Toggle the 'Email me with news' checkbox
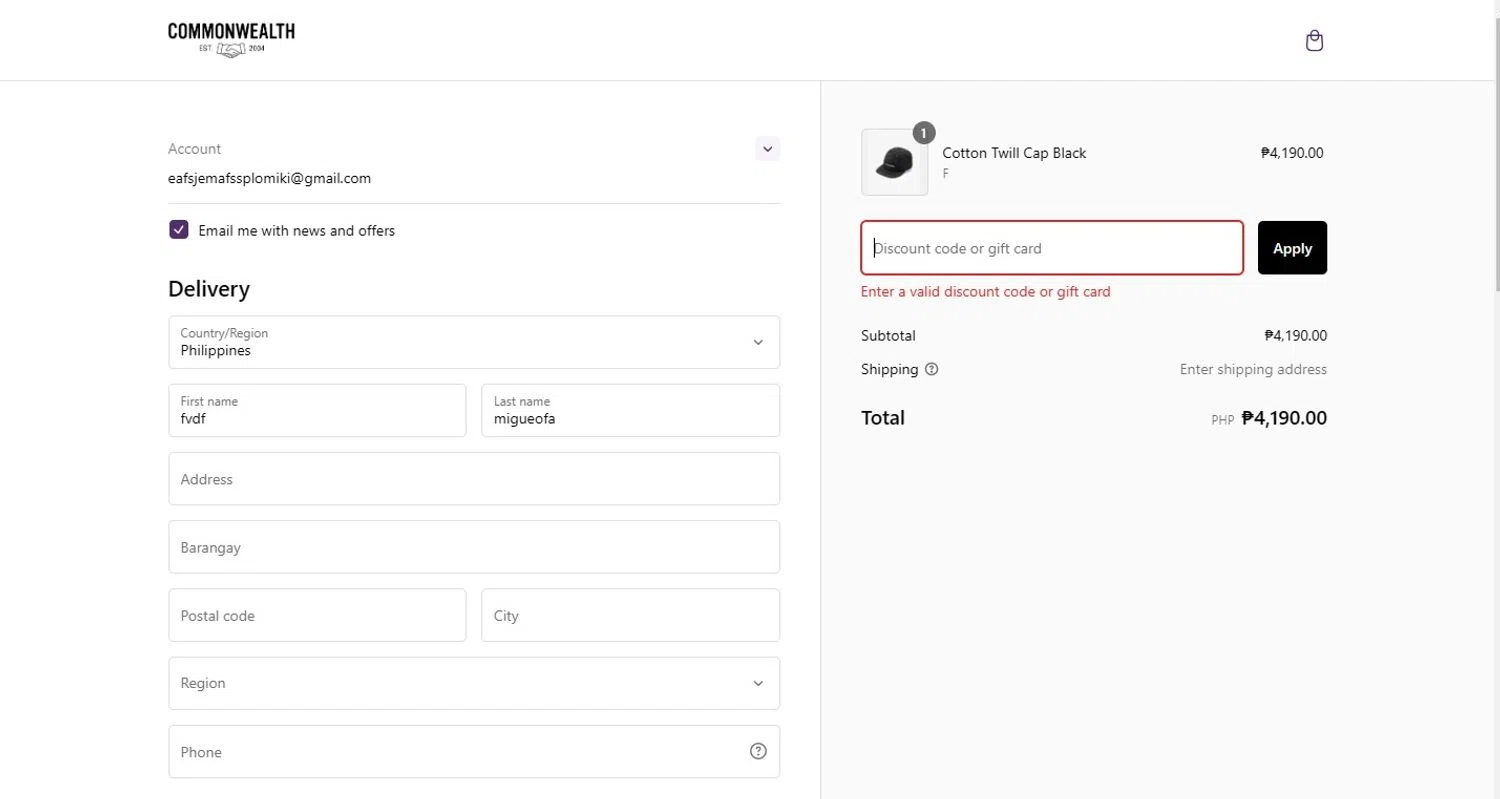The height and width of the screenshot is (799, 1500). [179, 230]
